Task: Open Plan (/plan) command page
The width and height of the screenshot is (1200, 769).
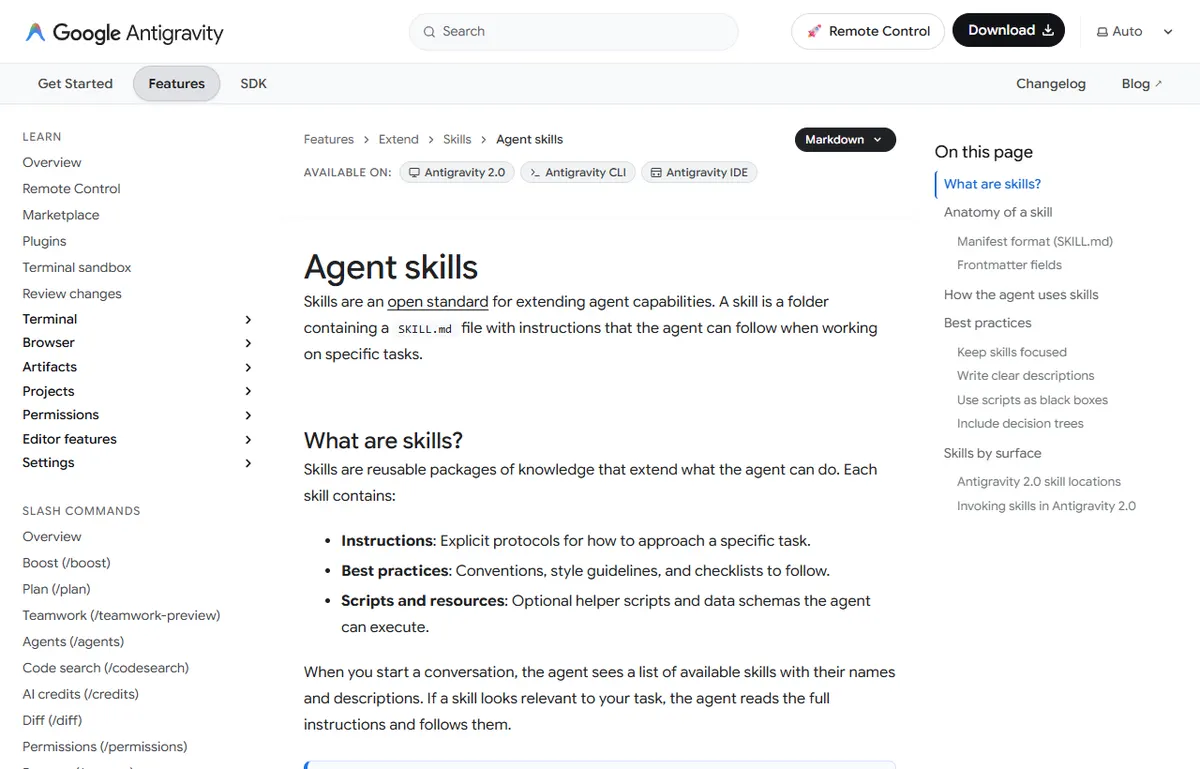Action: [57, 589]
